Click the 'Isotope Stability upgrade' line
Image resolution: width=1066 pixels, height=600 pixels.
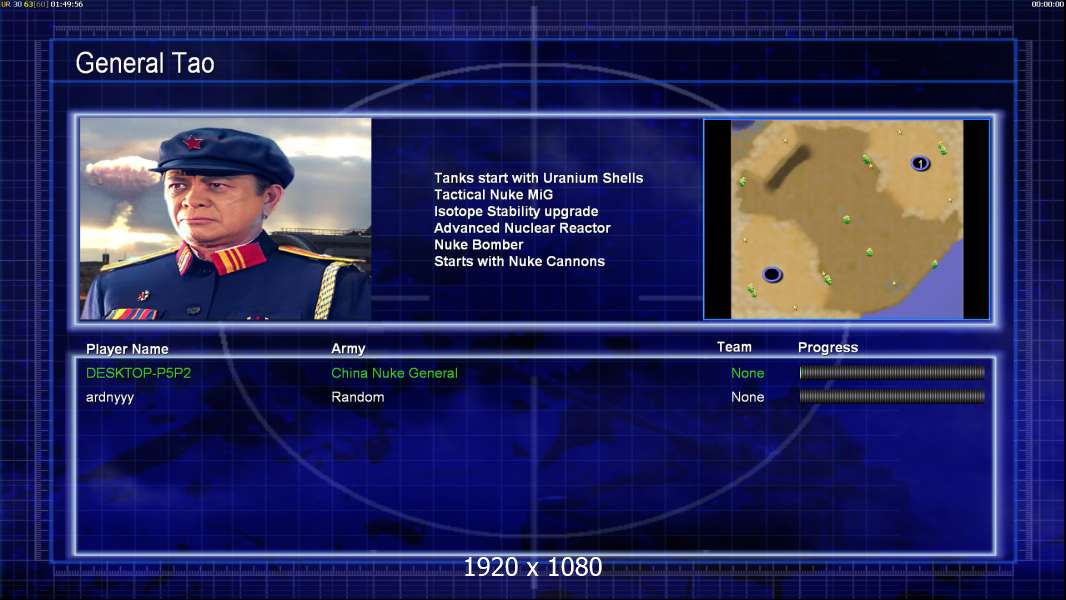pyautogui.click(x=516, y=211)
